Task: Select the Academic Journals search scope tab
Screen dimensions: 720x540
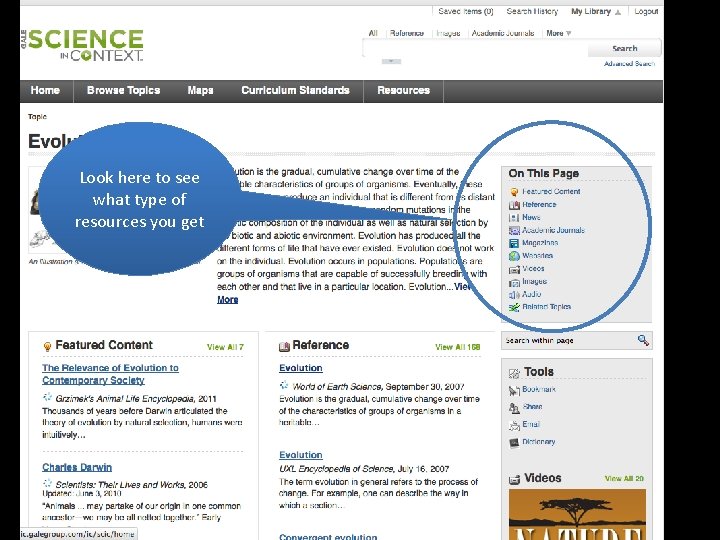Action: click(x=503, y=33)
